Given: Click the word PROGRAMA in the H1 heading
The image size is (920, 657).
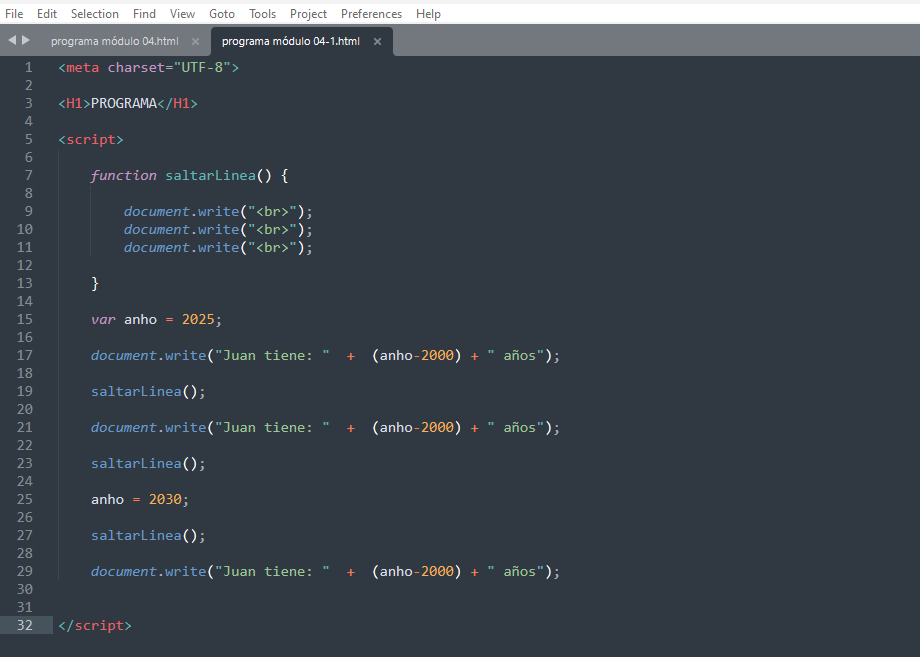Looking at the screenshot, I should 124,103.
